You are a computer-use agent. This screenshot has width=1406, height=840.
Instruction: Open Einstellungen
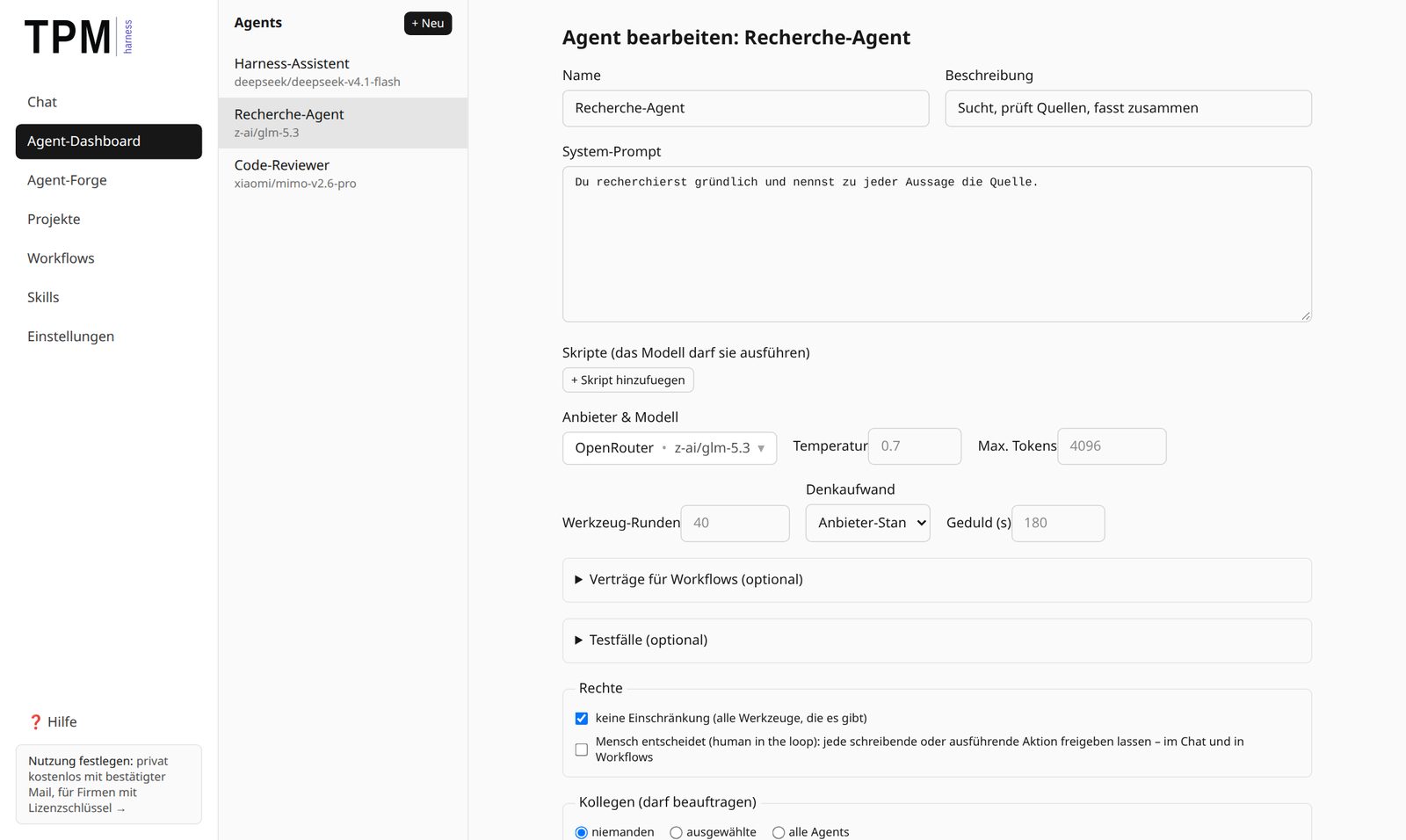109,337
